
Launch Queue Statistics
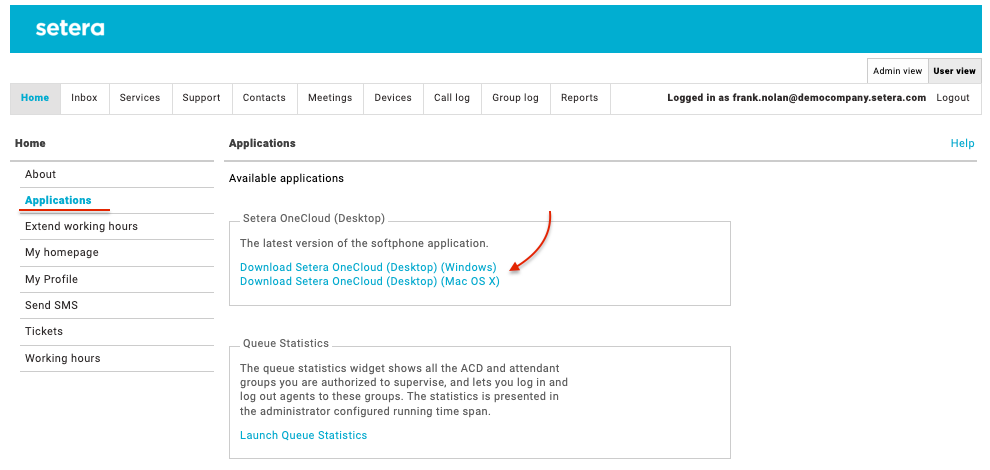[303, 435]
